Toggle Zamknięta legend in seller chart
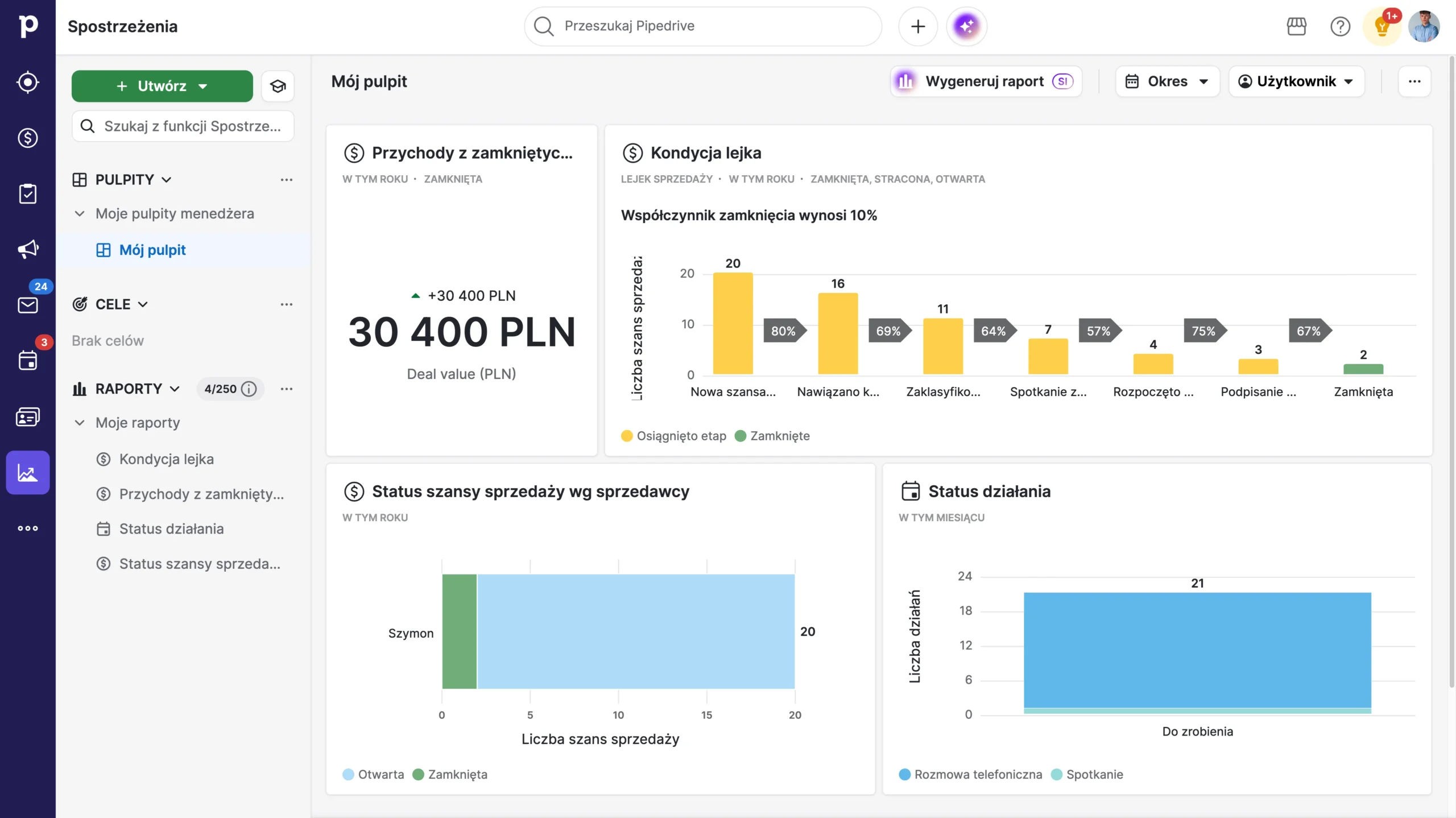 (x=450, y=774)
